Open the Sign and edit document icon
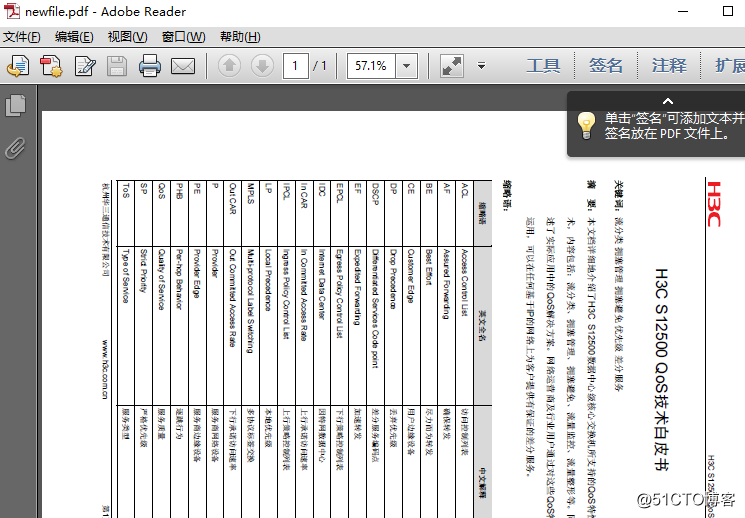This screenshot has width=745, height=518. [x=85, y=66]
